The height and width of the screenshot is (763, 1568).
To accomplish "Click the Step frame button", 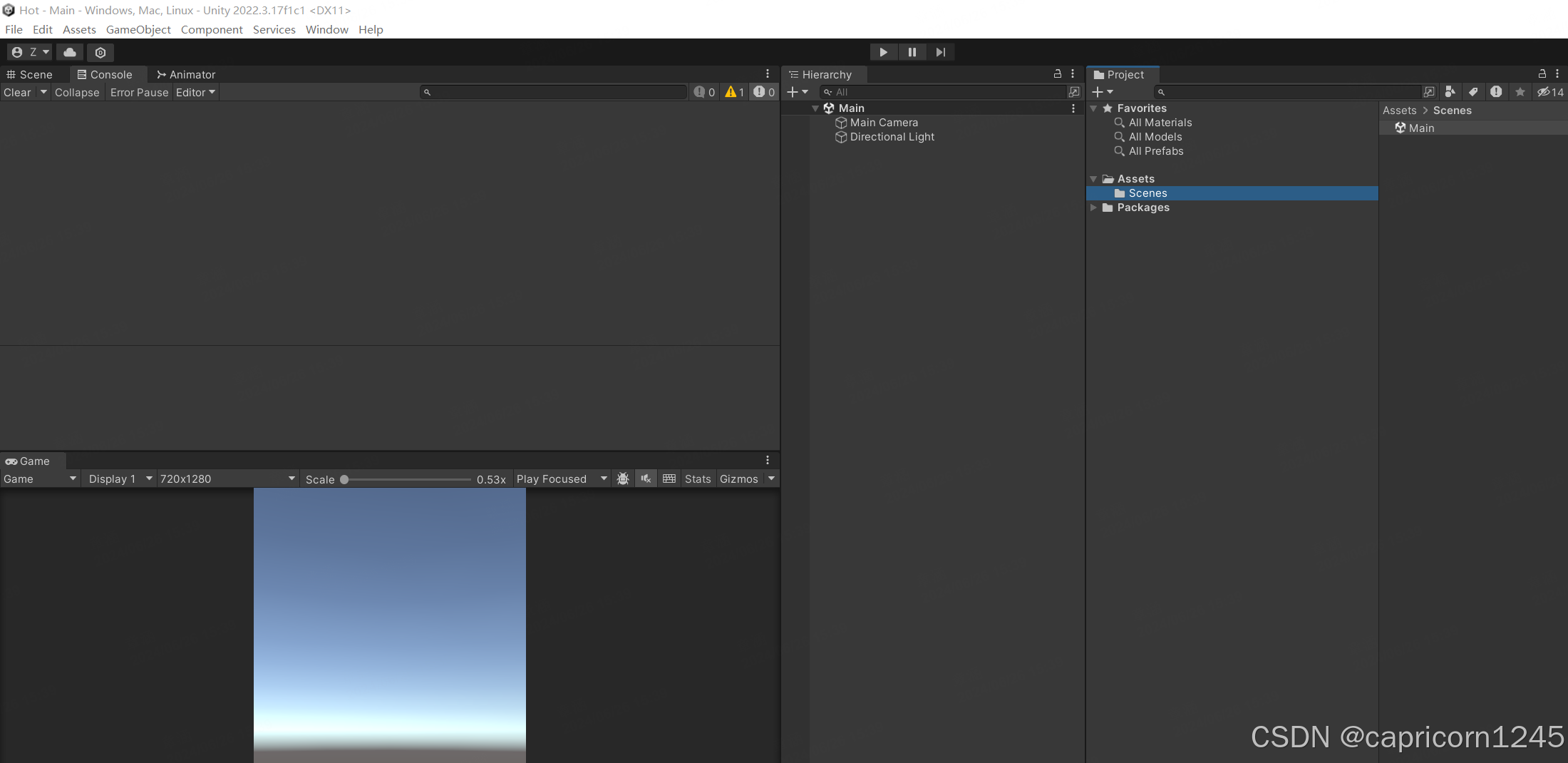I will pyautogui.click(x=940, y=52).
